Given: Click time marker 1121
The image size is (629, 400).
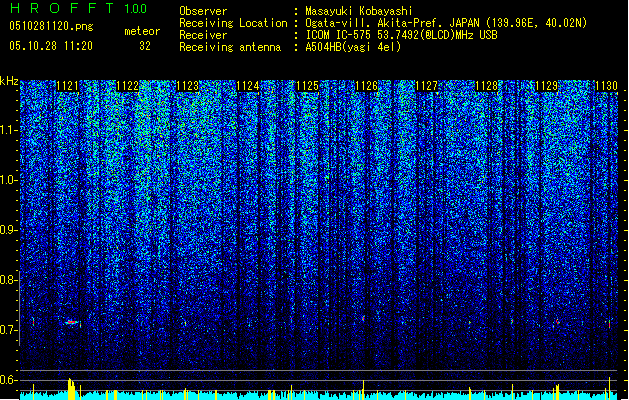Looking at the screenshot, I should tap(67, 86).
